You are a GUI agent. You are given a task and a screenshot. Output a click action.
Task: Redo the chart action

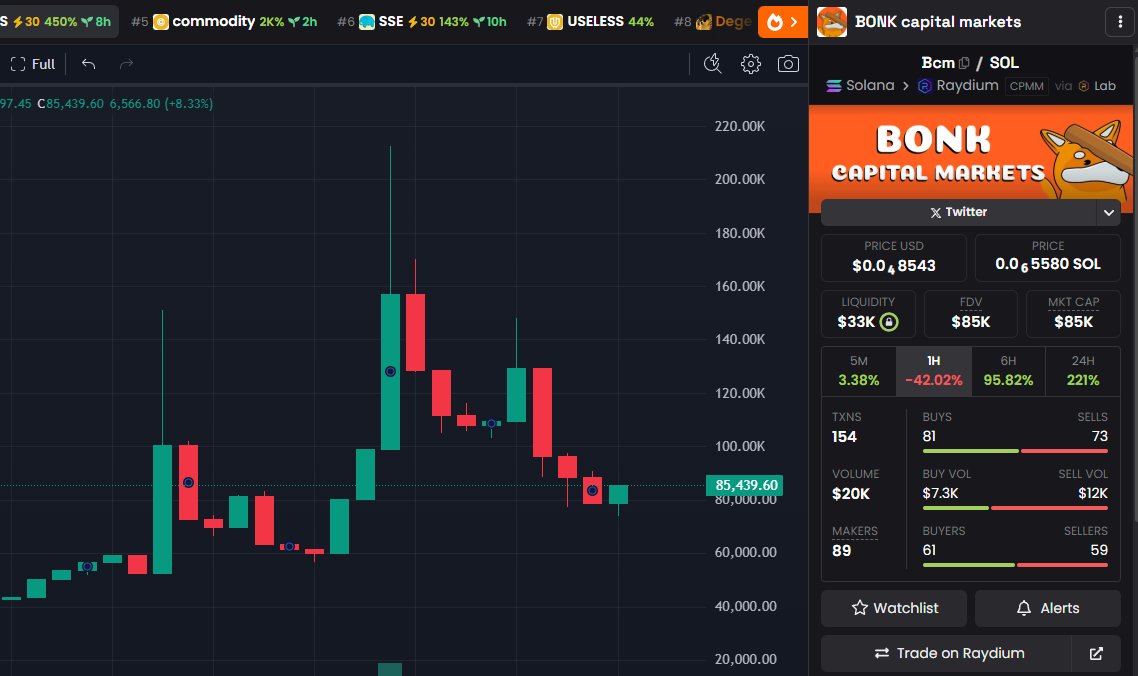[x=126, y=64]
